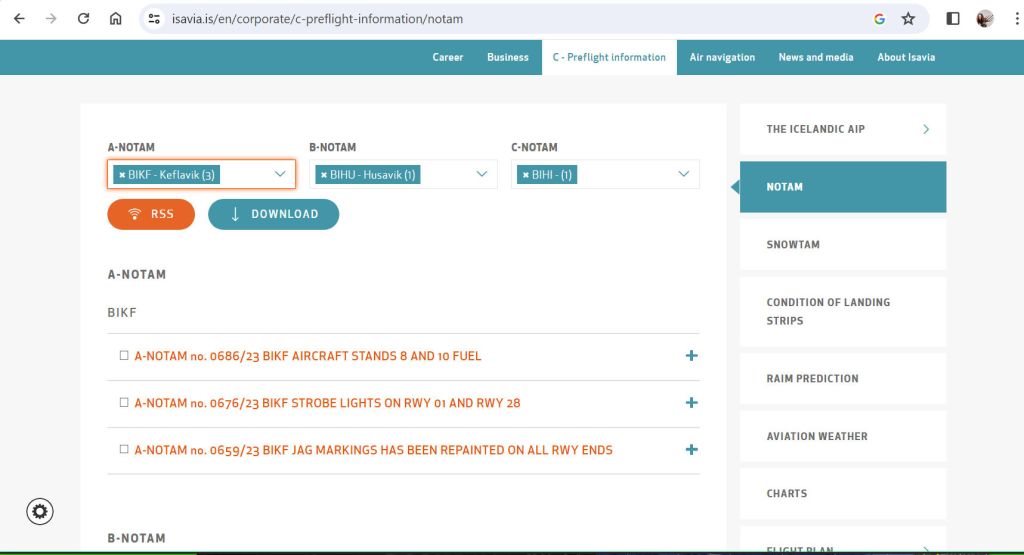Go to browser home page icon
Image resolution: width=1024 pixels, height=555 pixels.
click(116, 19)
